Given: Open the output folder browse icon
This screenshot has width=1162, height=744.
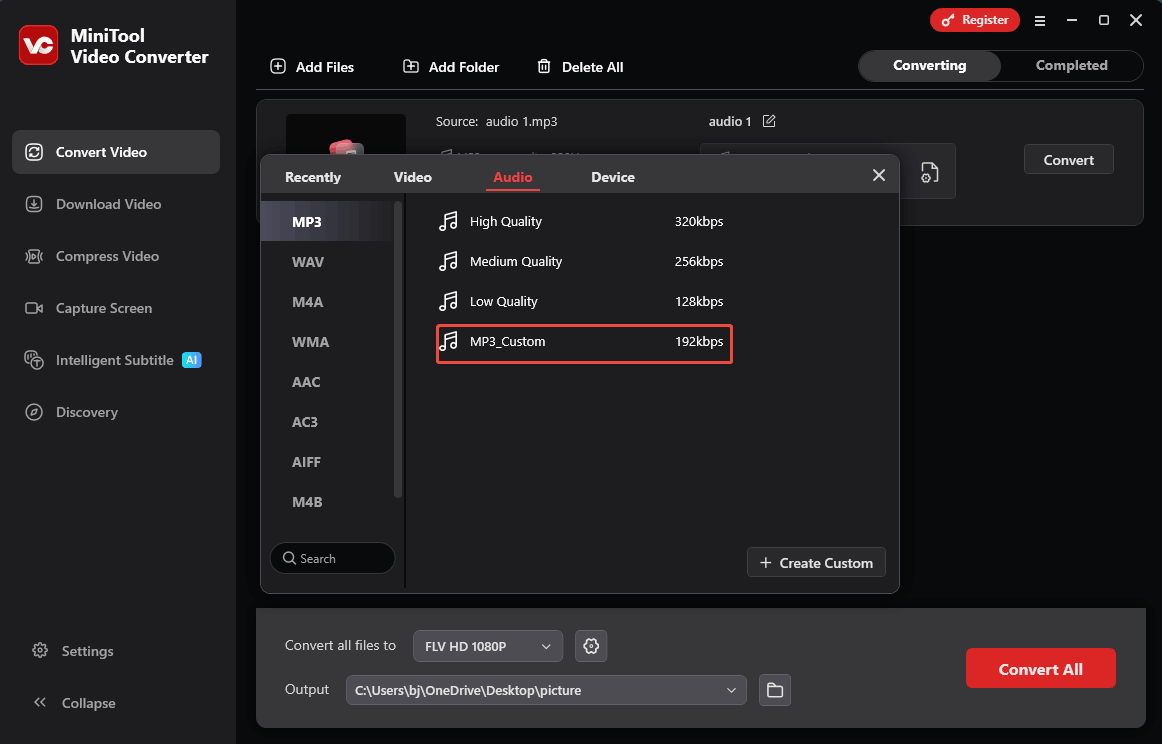Looking at the screenshot, I should (x=774, y=690).
